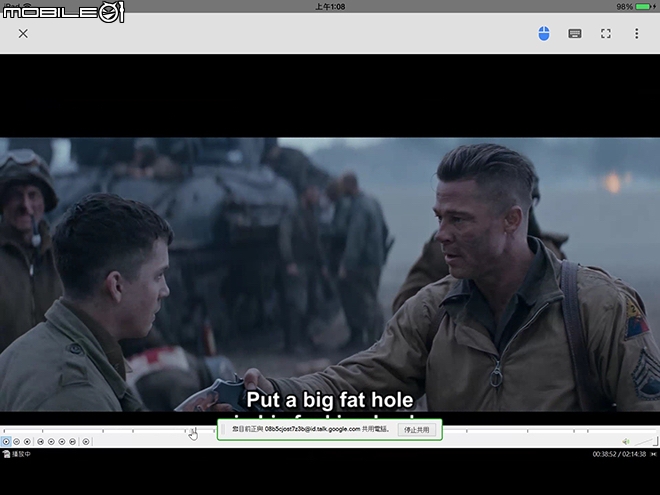The height and width of the screenshot is (495, 660).
Task: Open the three-dot overflow menu
Action: (636, 34)
